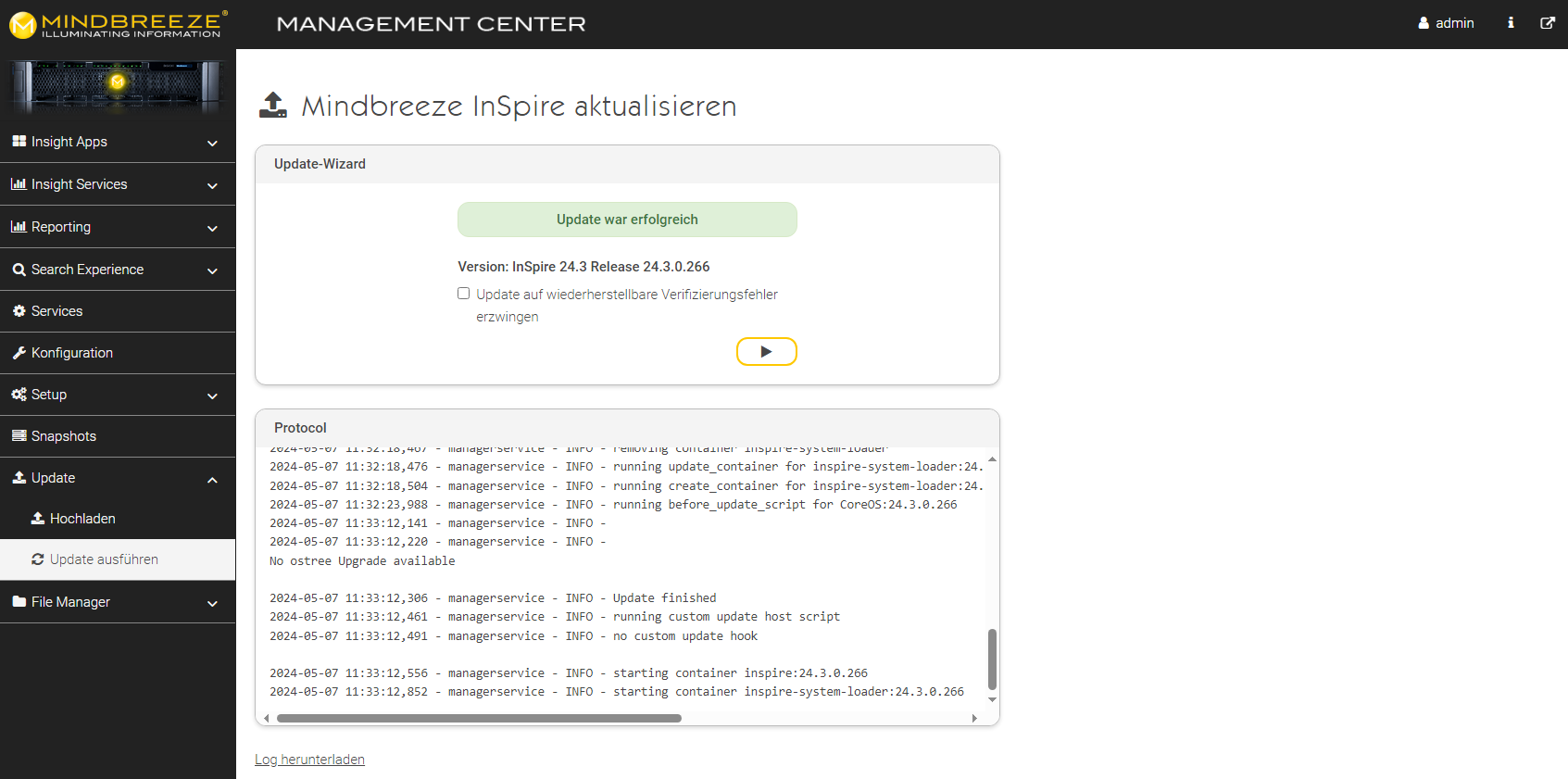Expand the Insight Services chevron
This screenshot has width=1568, height=779.
(212, 185)
